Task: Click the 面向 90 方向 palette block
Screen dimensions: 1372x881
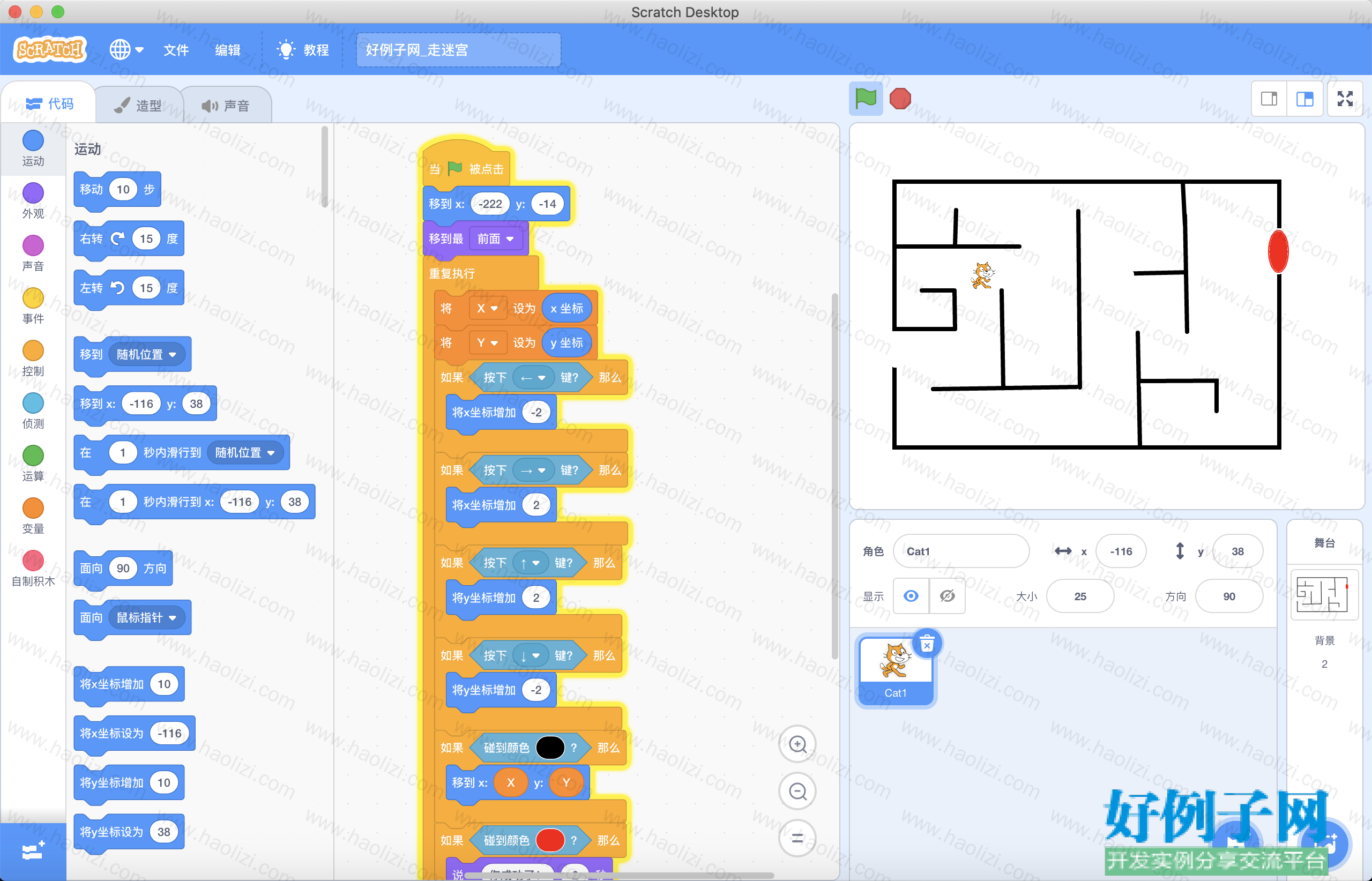Action: point(123,568)
